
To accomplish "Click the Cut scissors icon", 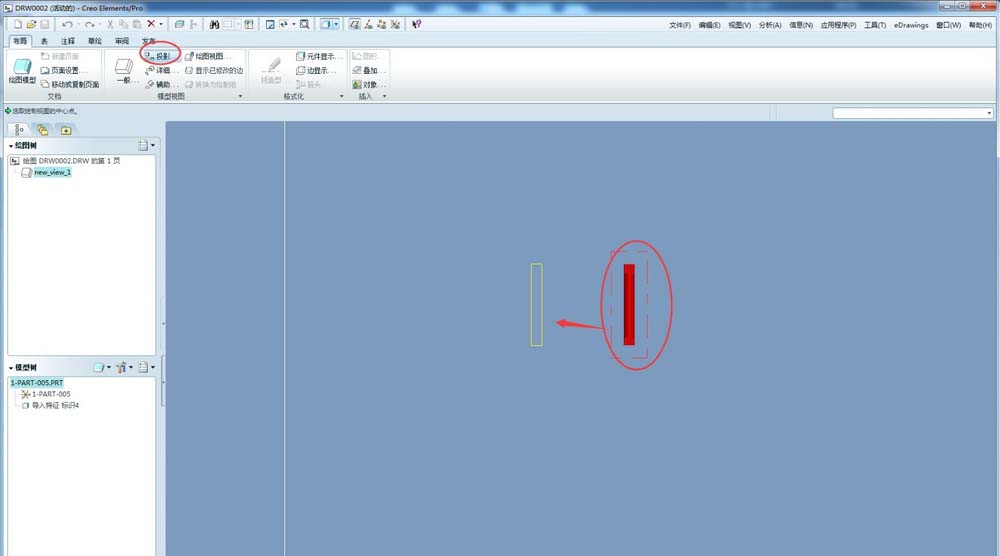I will (110, 24).
